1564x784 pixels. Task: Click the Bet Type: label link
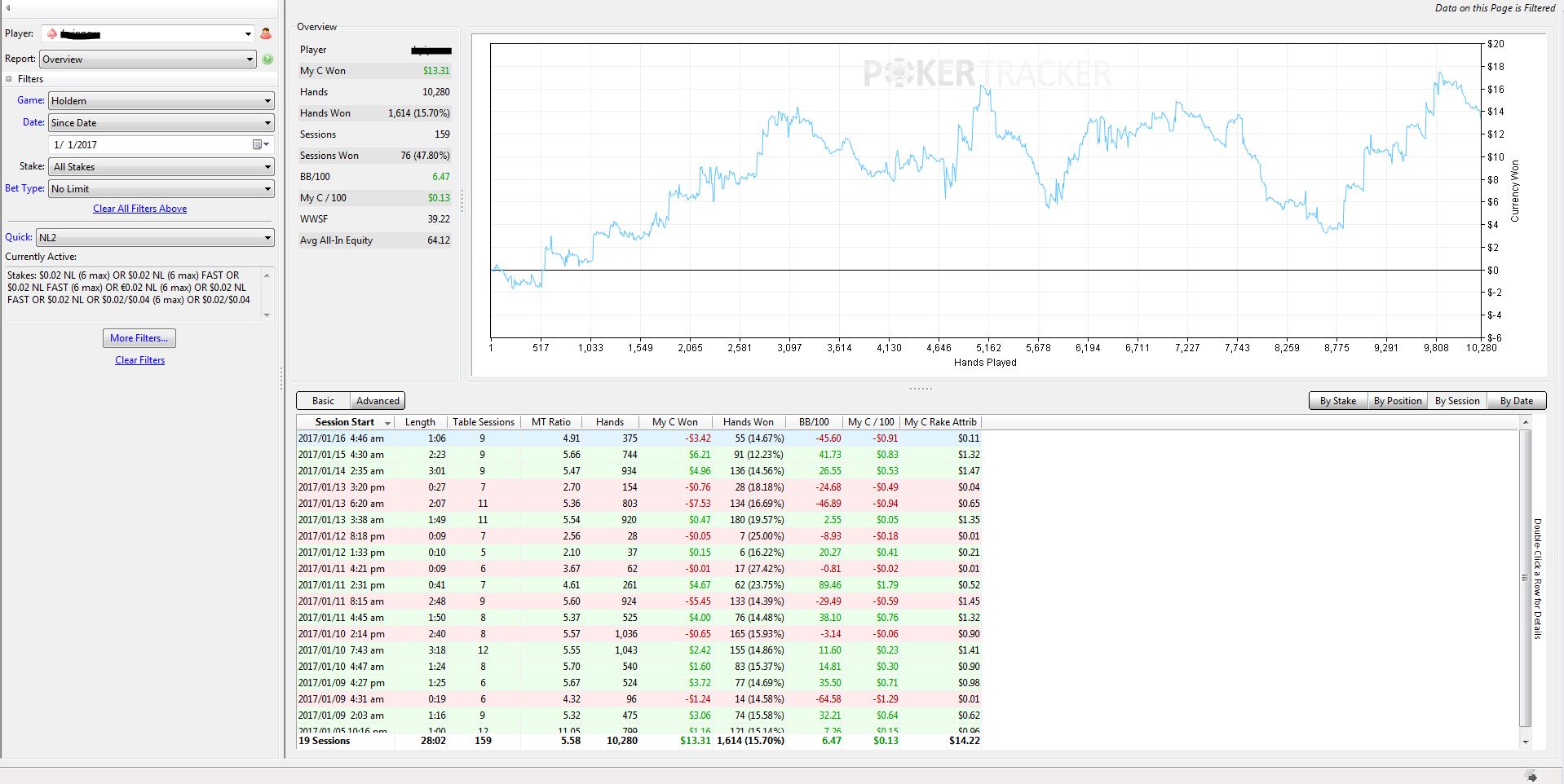[x=24, y=188]
